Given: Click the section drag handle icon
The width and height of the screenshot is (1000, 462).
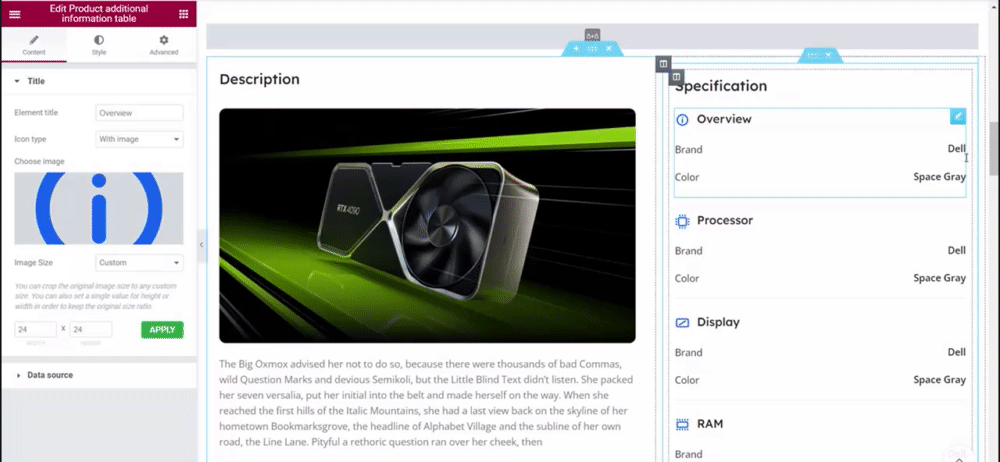Looking at the screenshot, I should (592, 48).
